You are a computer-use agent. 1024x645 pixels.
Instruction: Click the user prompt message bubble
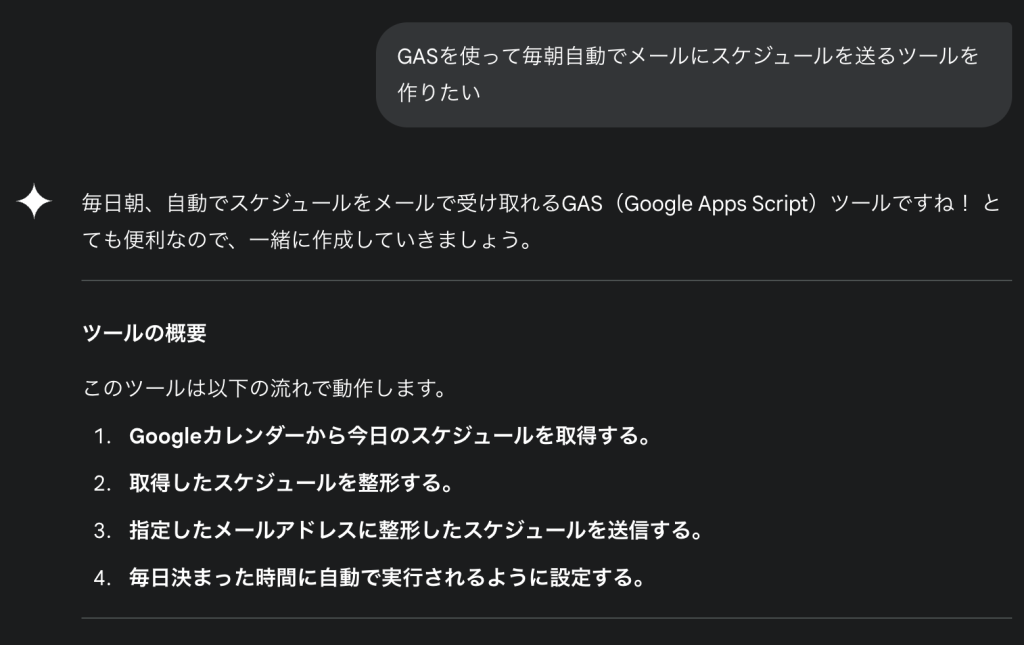693,75
